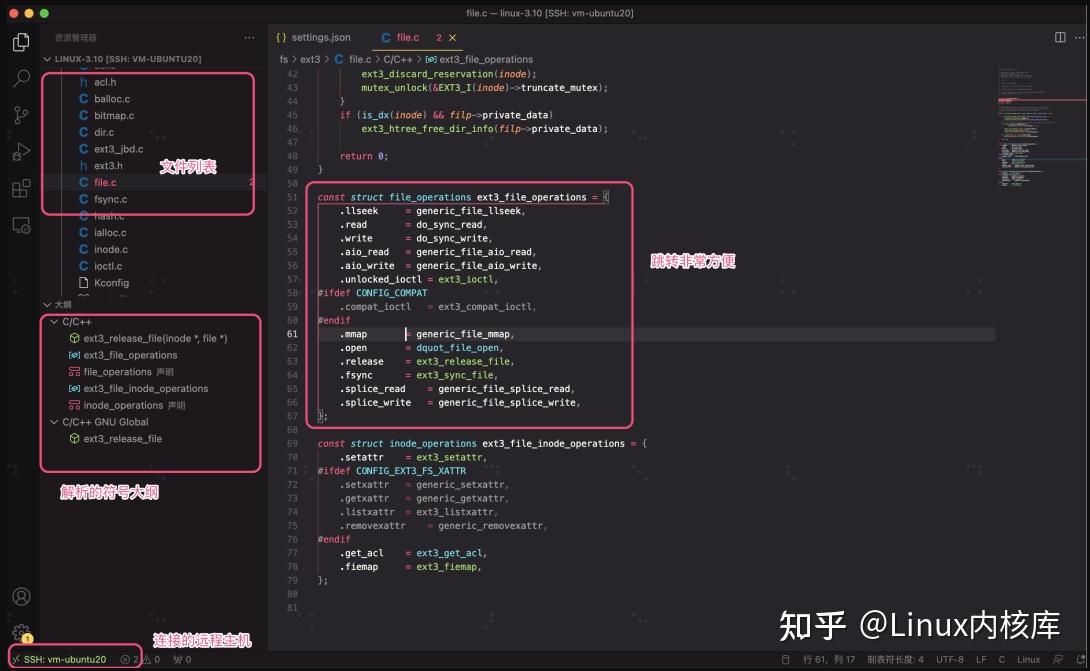1090x671 pixels.
Task: Open the UTF-8 encoding selector
Action: (950, 659)
